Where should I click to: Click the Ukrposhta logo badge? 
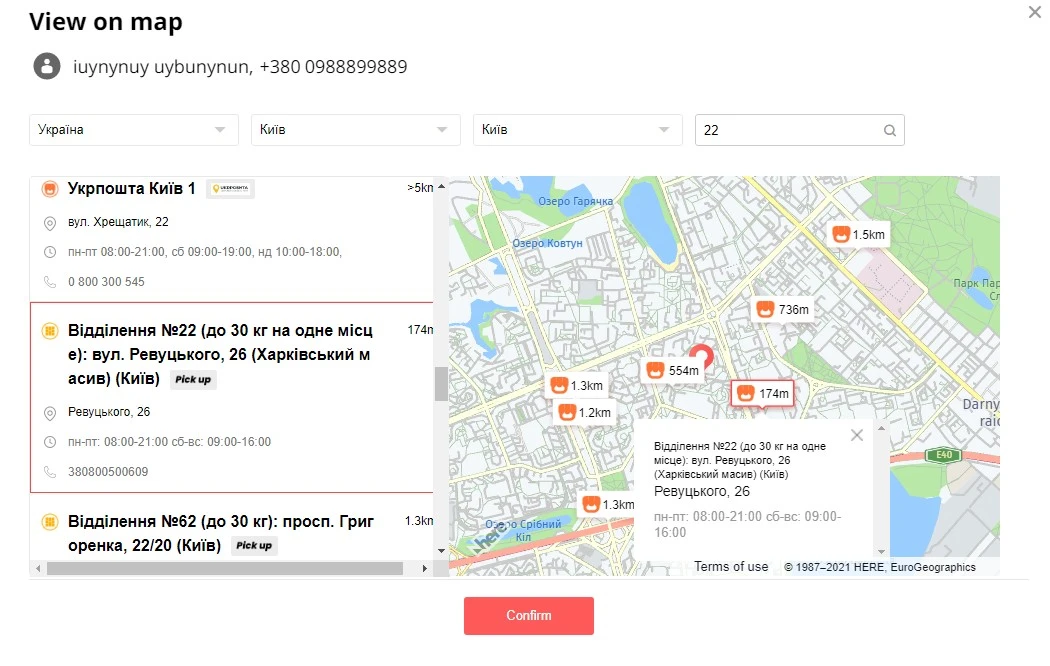tap(230, 189)
